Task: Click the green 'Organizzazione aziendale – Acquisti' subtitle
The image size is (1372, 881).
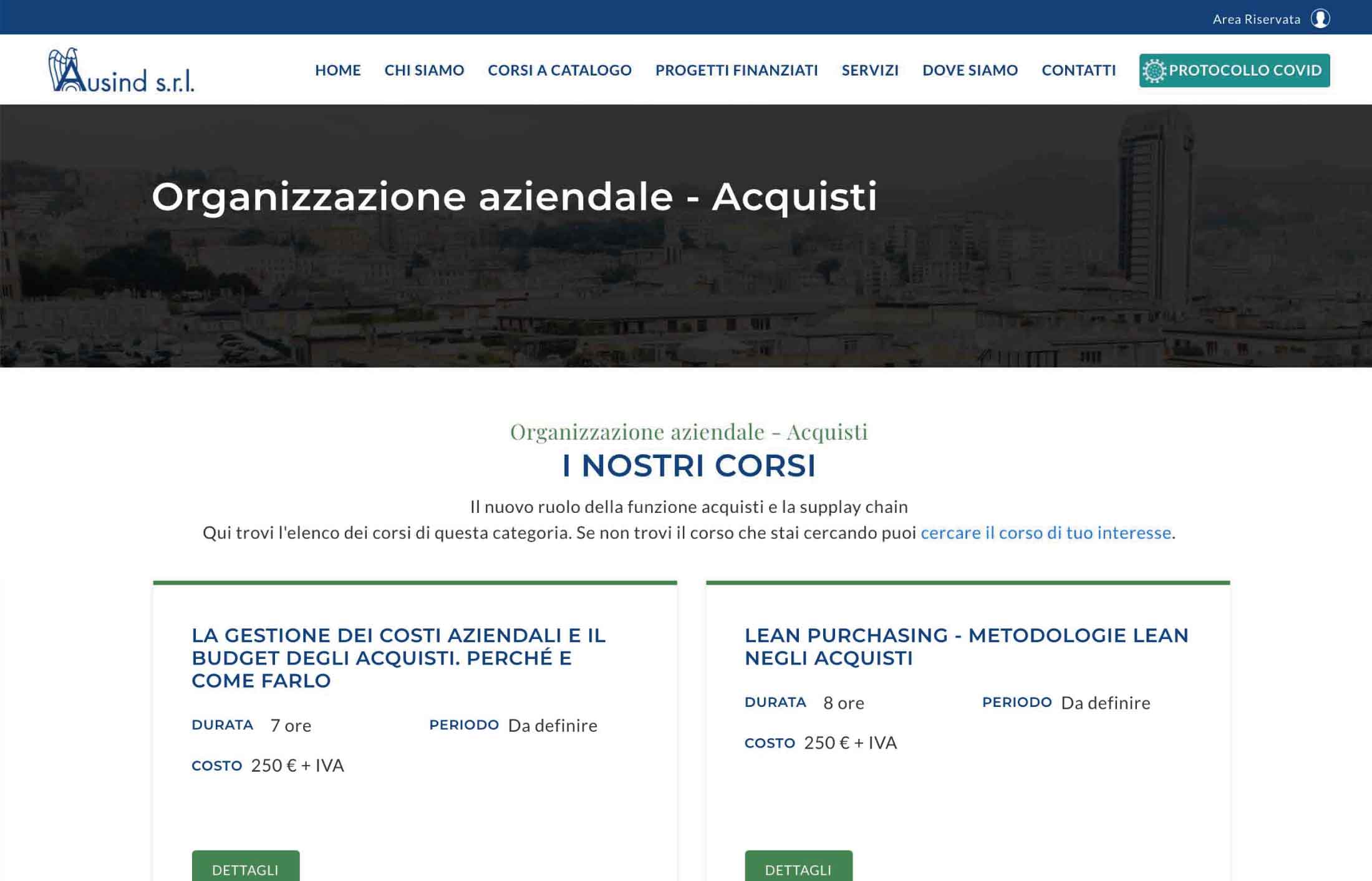Action: point(688,432)
